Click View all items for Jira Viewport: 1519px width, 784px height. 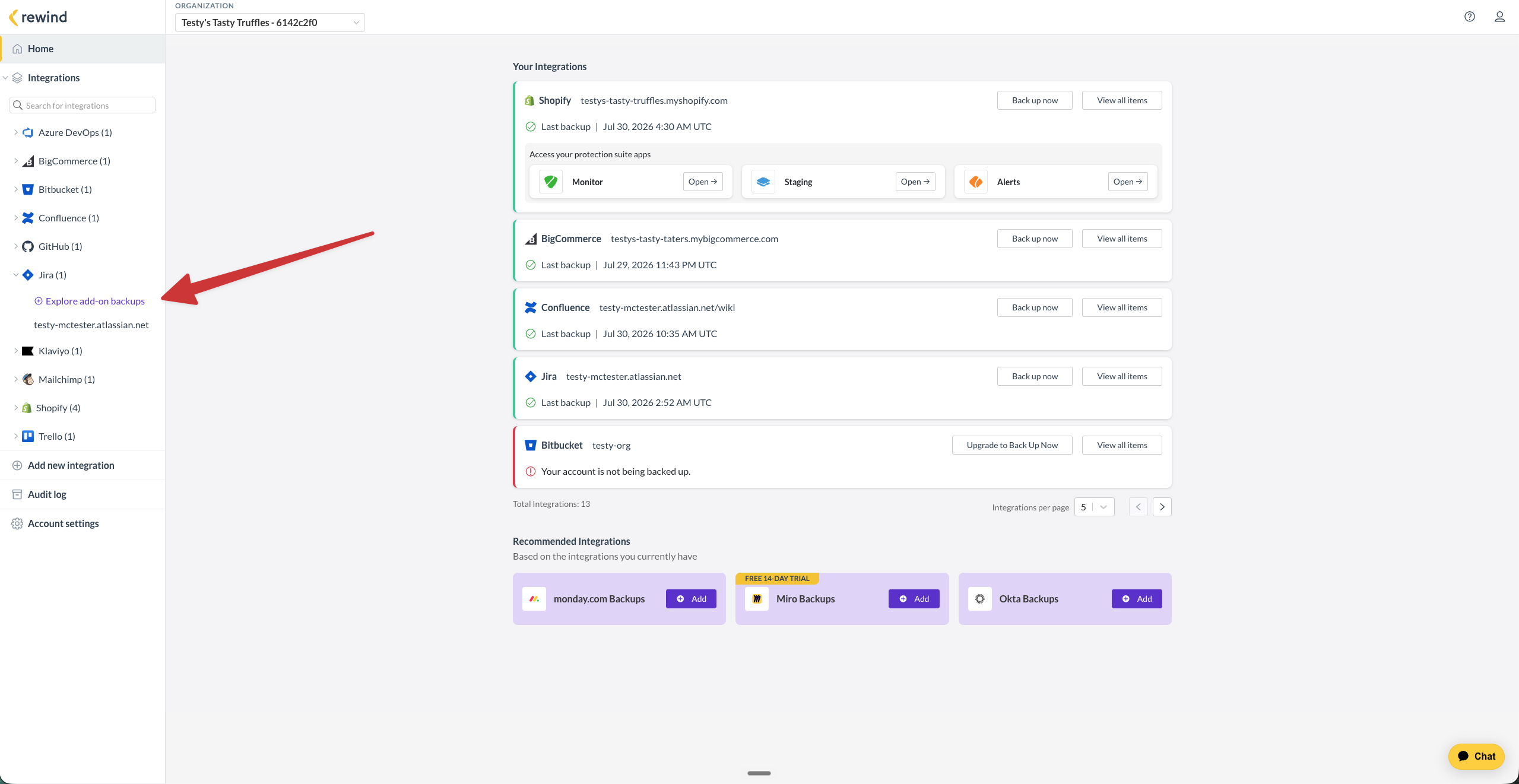point(1122,376)
